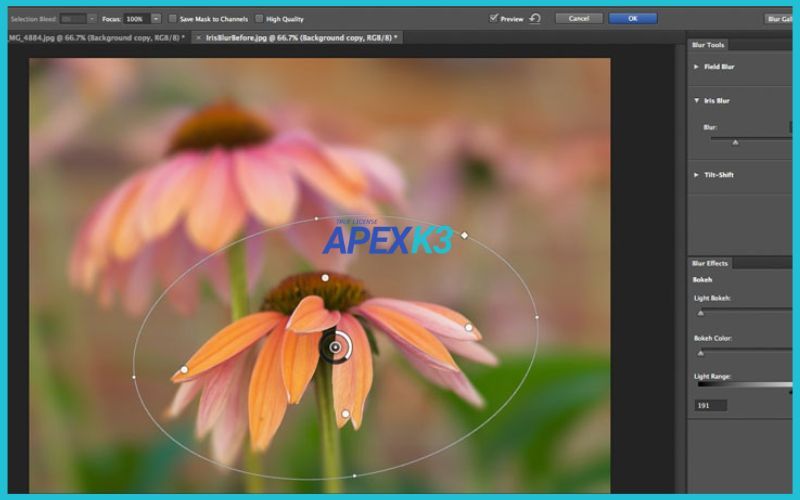Close the IrisBlurBefore.jpg tab
This screenshot has width=800, height=500.
pos(198,38)
